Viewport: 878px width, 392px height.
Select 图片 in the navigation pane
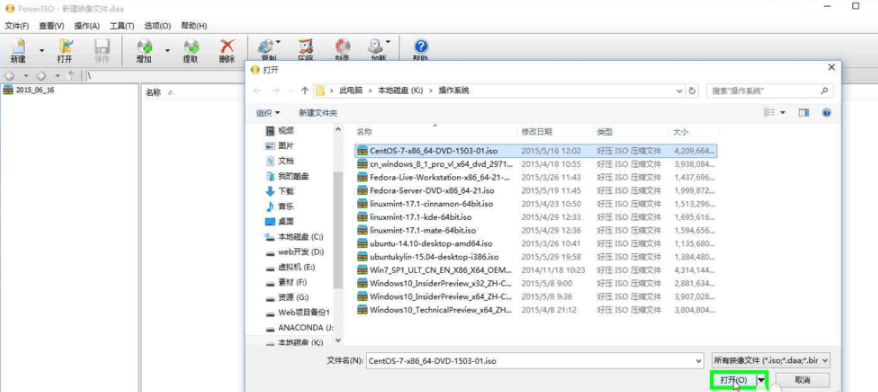[286, 146]
